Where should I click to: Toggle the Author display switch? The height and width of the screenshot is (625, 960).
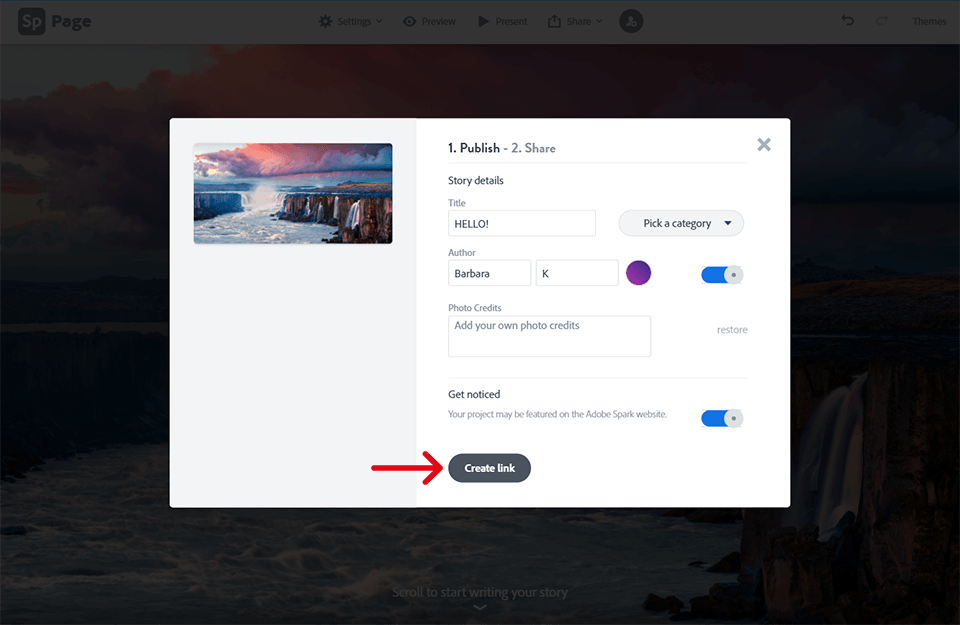coord(722,275)
